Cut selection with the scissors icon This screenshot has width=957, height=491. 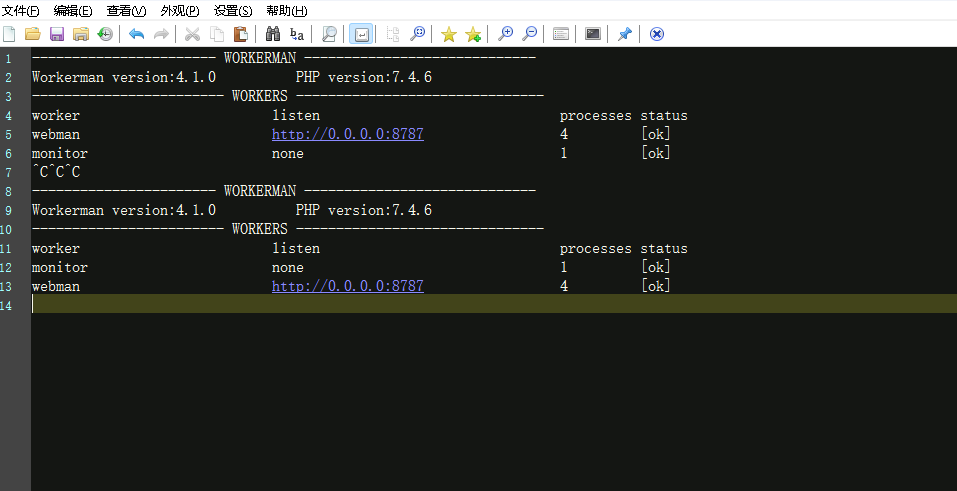pyautogui.click(x=192, y=34)
